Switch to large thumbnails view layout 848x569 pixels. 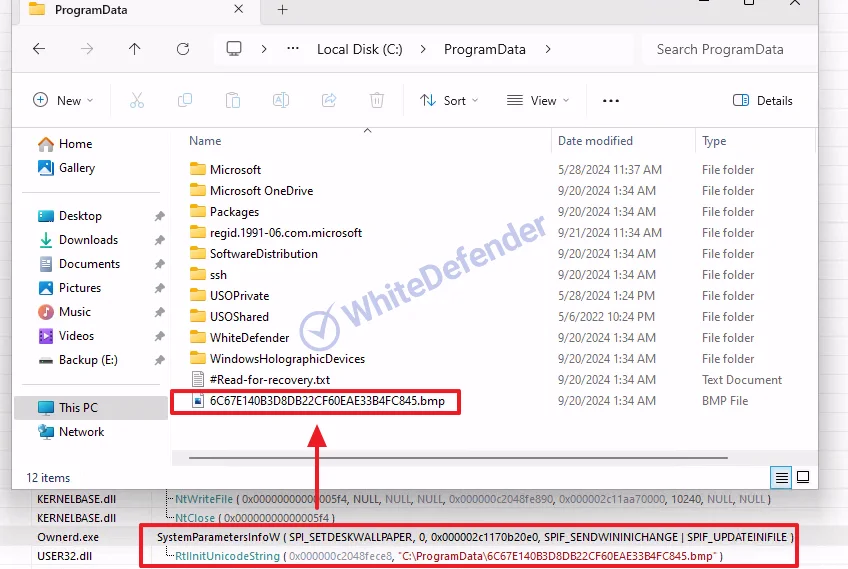coord(803,477)
